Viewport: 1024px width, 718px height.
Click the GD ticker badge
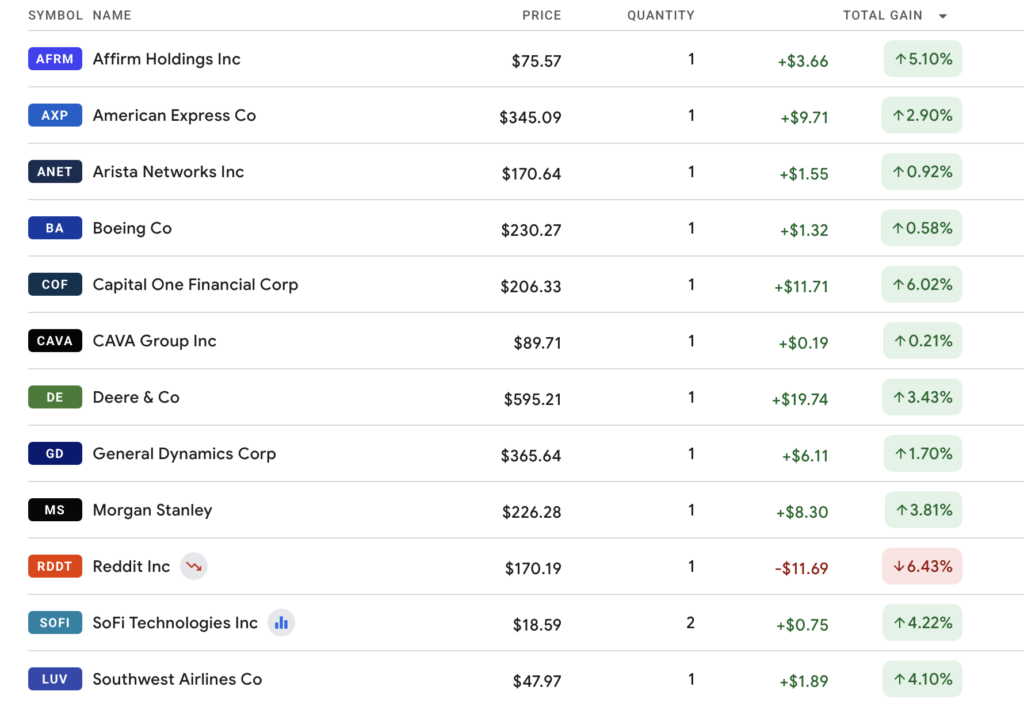click(x=55, y=453)
